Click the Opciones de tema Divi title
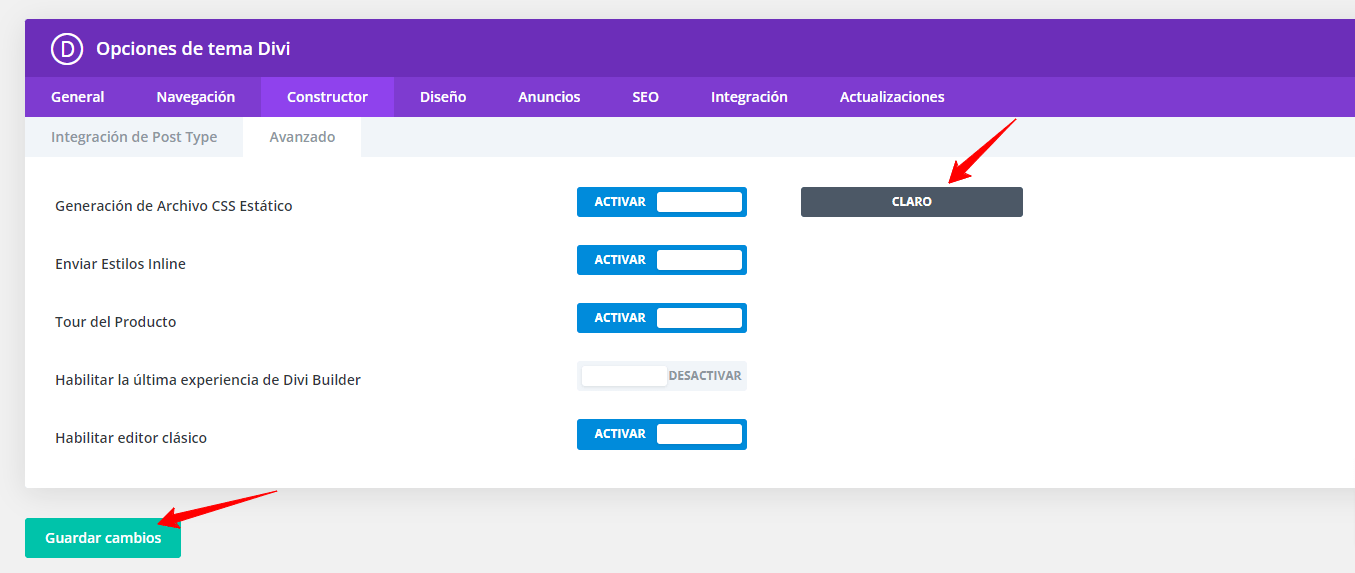The height and width of the screenshot is (573, 1355). tap(193, 48)
